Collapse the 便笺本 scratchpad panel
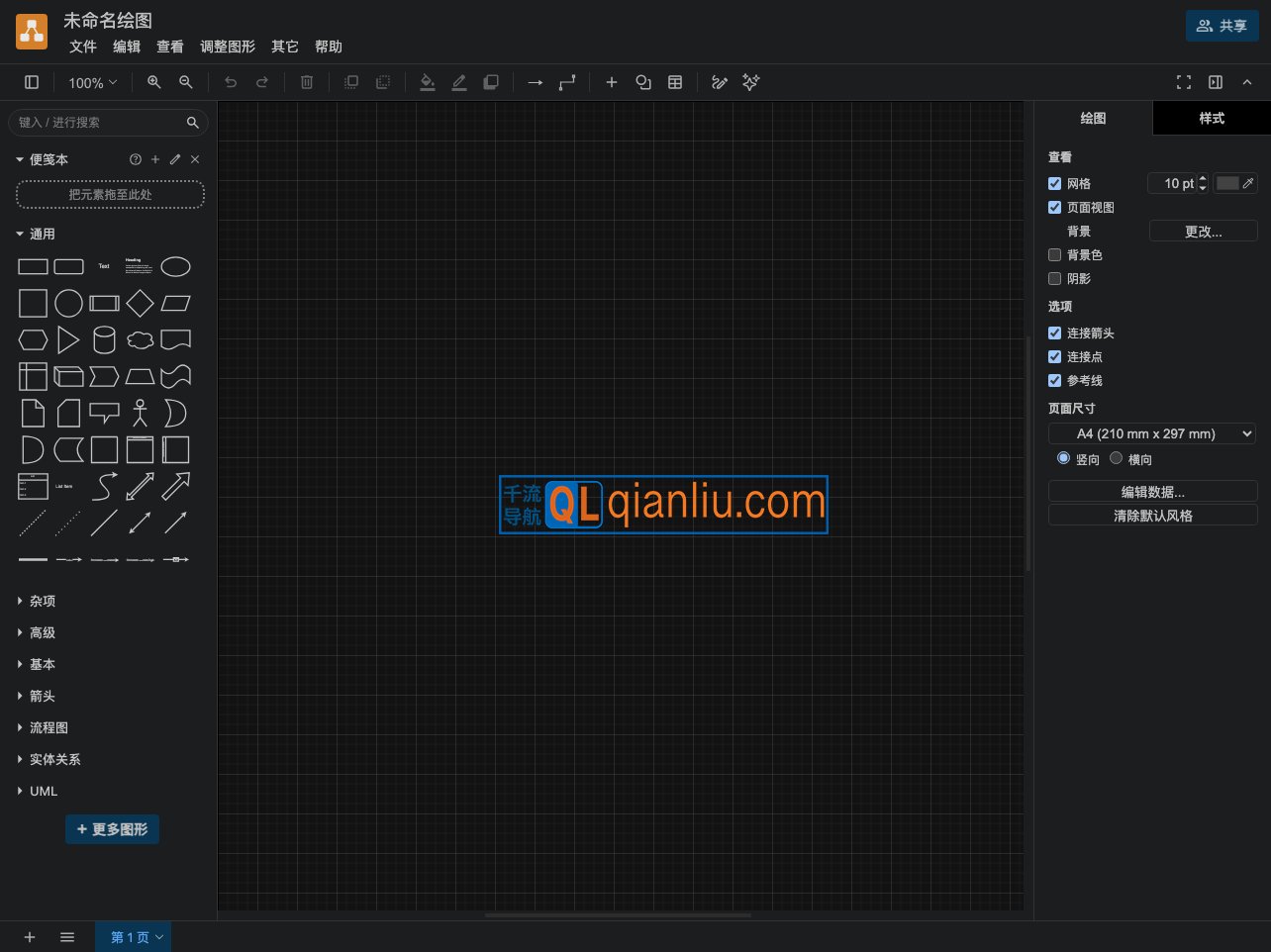 (x=19, y=159)
